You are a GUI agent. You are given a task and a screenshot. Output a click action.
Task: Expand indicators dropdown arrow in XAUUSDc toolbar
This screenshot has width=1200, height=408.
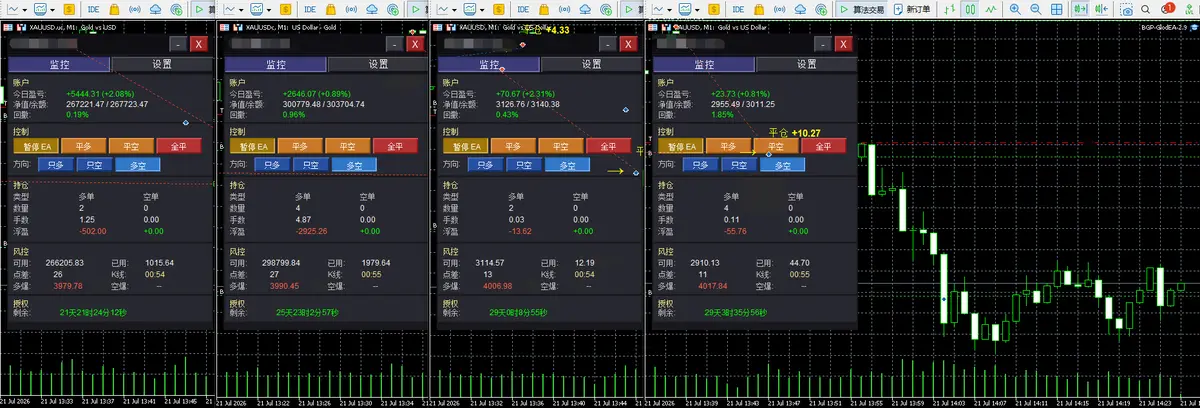(x=269, y=10)
